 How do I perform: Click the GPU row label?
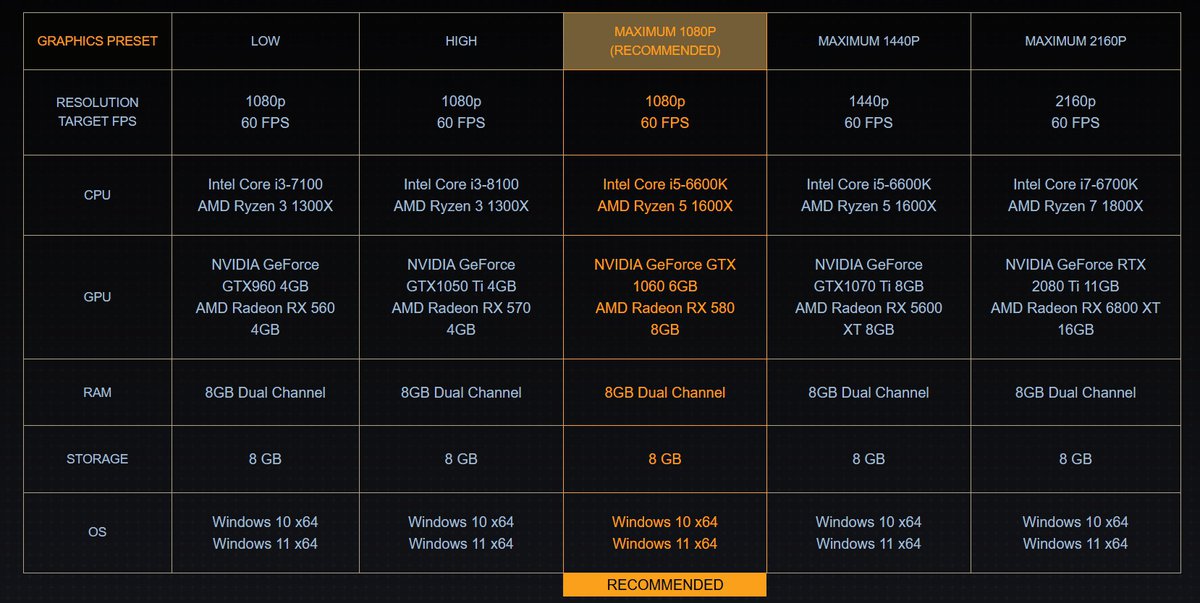tap(97, 297)
